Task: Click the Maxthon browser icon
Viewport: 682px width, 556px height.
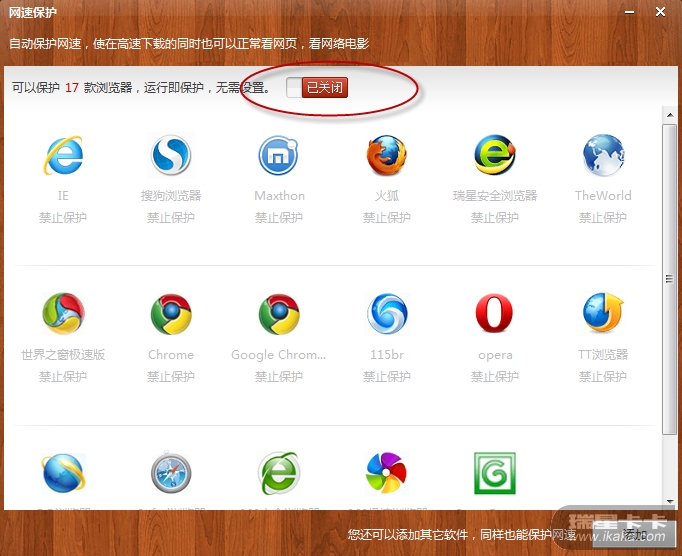Action: point(278,155)
